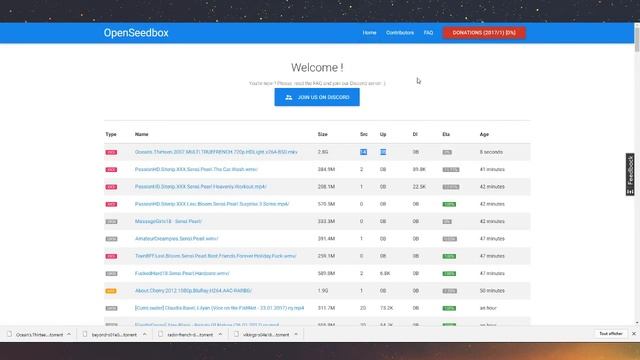
Task: Open the torrent link in the 391.4M row
Action: 176,239
